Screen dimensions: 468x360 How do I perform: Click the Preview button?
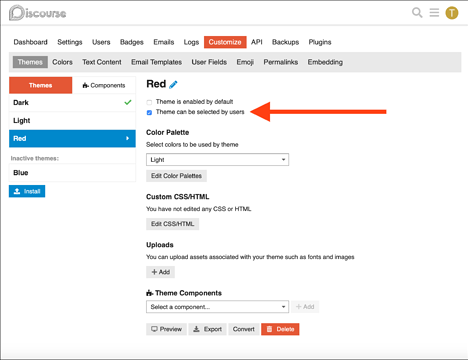point(166,329)
